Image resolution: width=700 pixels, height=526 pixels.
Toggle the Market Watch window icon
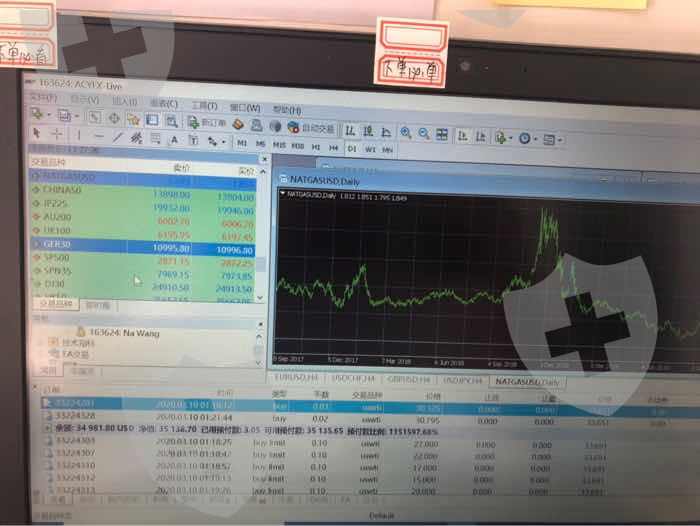(x=95, y=117)
